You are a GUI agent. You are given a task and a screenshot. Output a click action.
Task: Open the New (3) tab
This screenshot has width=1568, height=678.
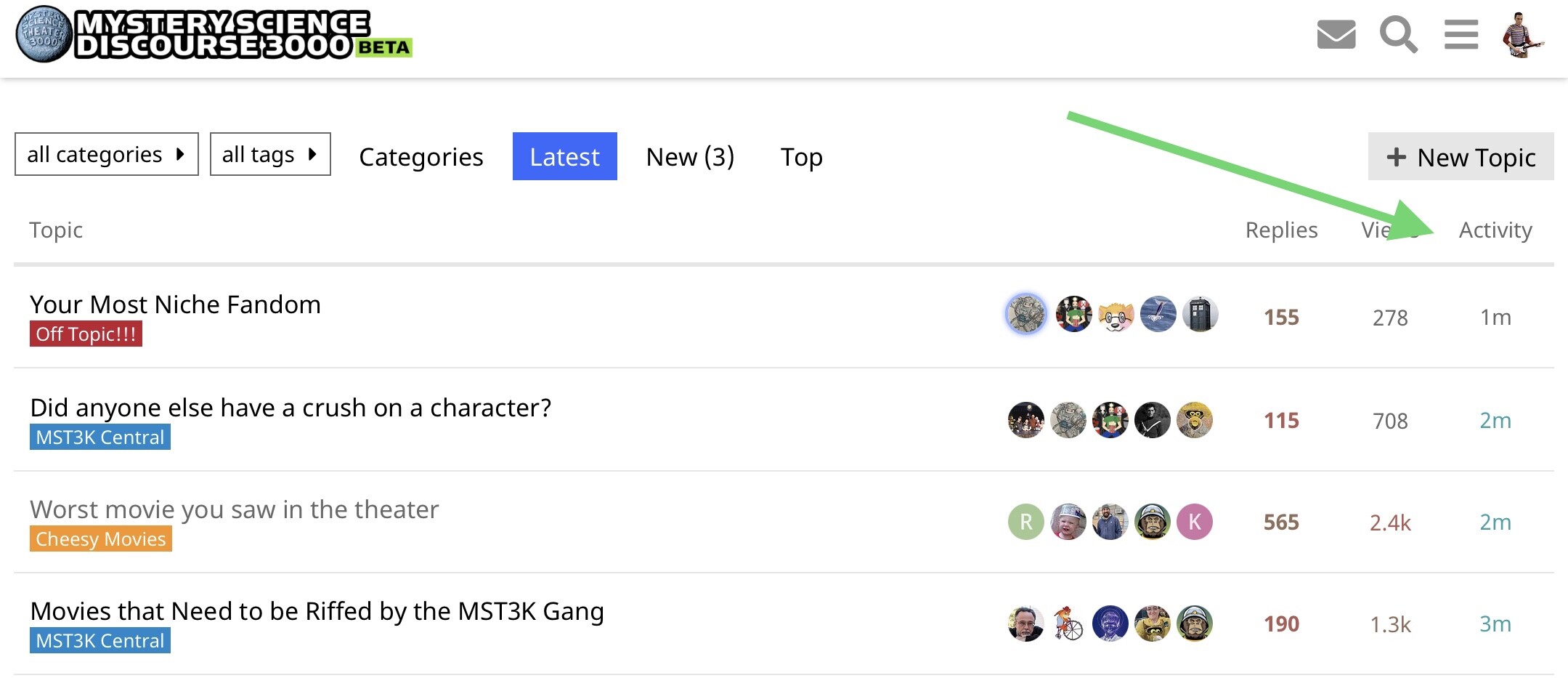[690, 156]
